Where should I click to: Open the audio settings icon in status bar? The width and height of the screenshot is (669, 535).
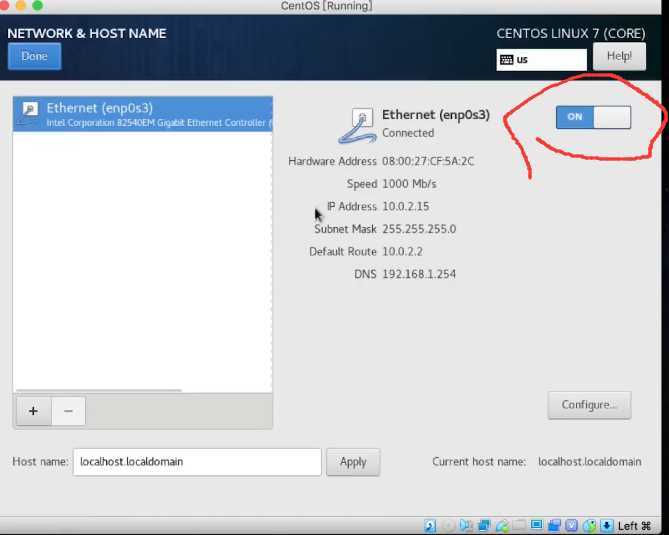coord(465,525)
